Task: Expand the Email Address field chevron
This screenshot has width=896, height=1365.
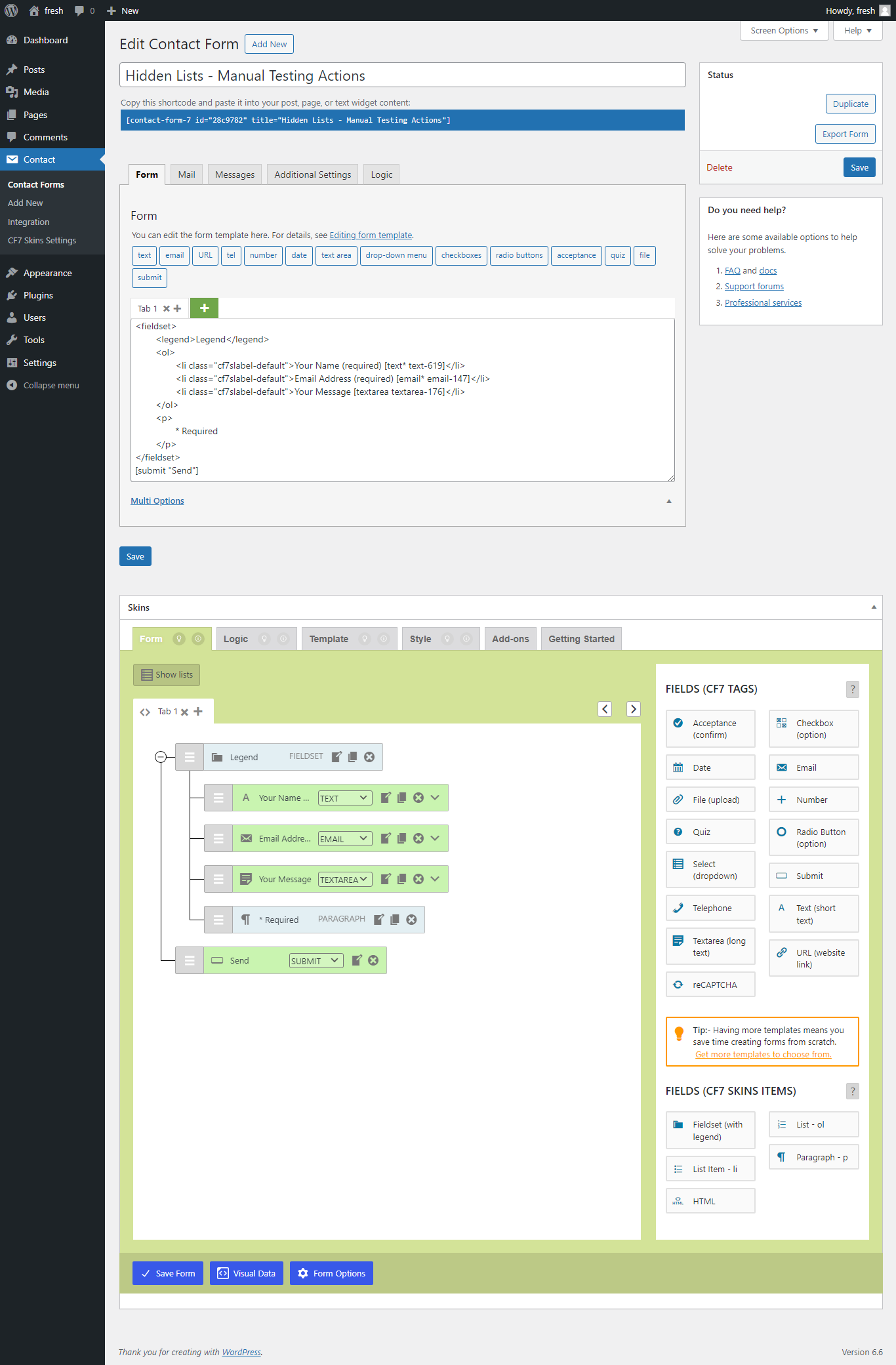Action: click(x=435, y=838)
